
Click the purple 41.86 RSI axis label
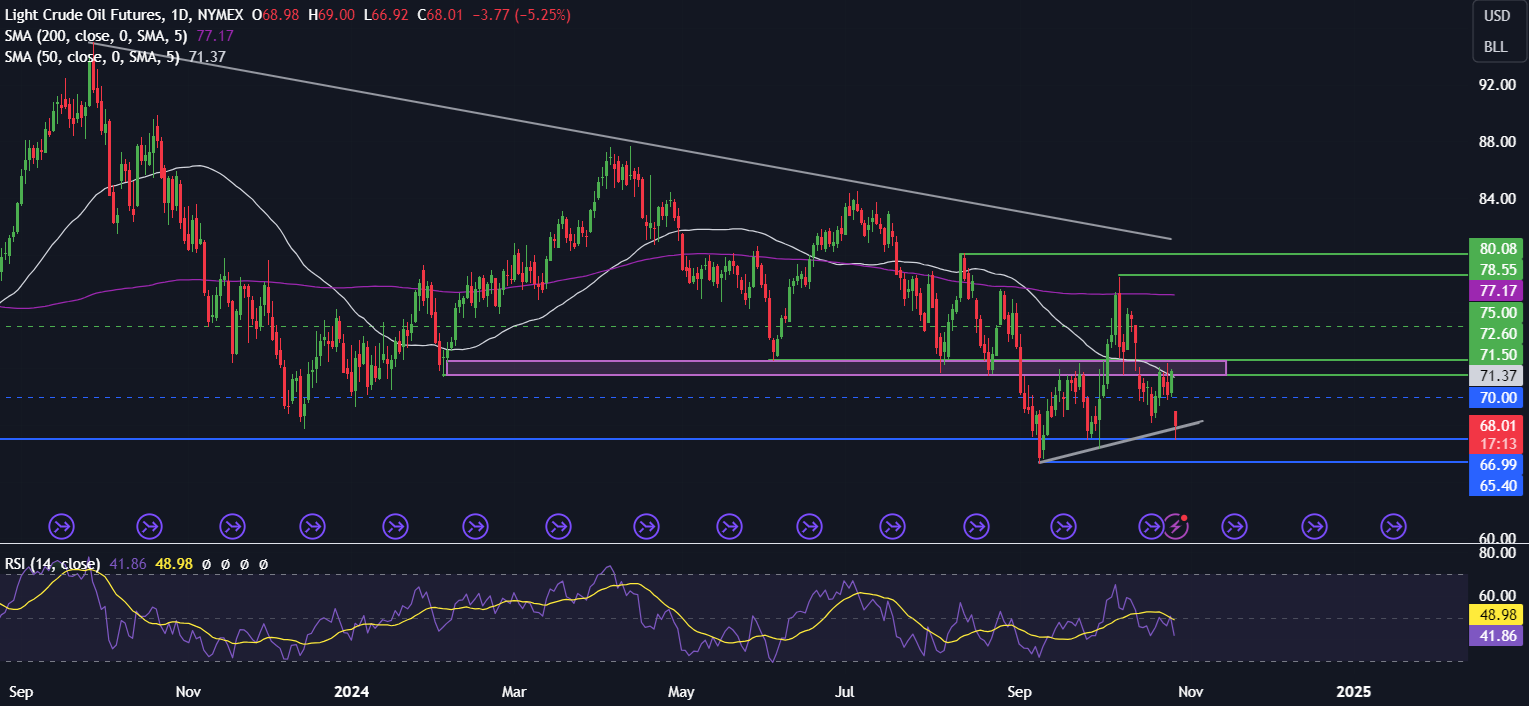point(1495,636)
